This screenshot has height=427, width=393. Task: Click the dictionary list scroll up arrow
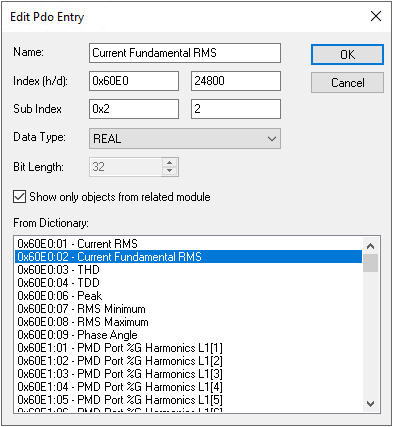point(370,246)
